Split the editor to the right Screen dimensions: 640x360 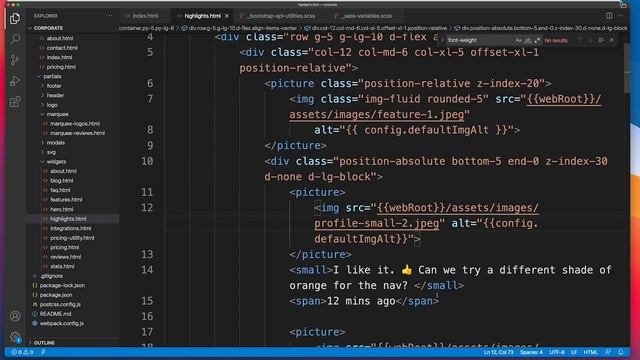pyautogui.click(x=609, y=16)
